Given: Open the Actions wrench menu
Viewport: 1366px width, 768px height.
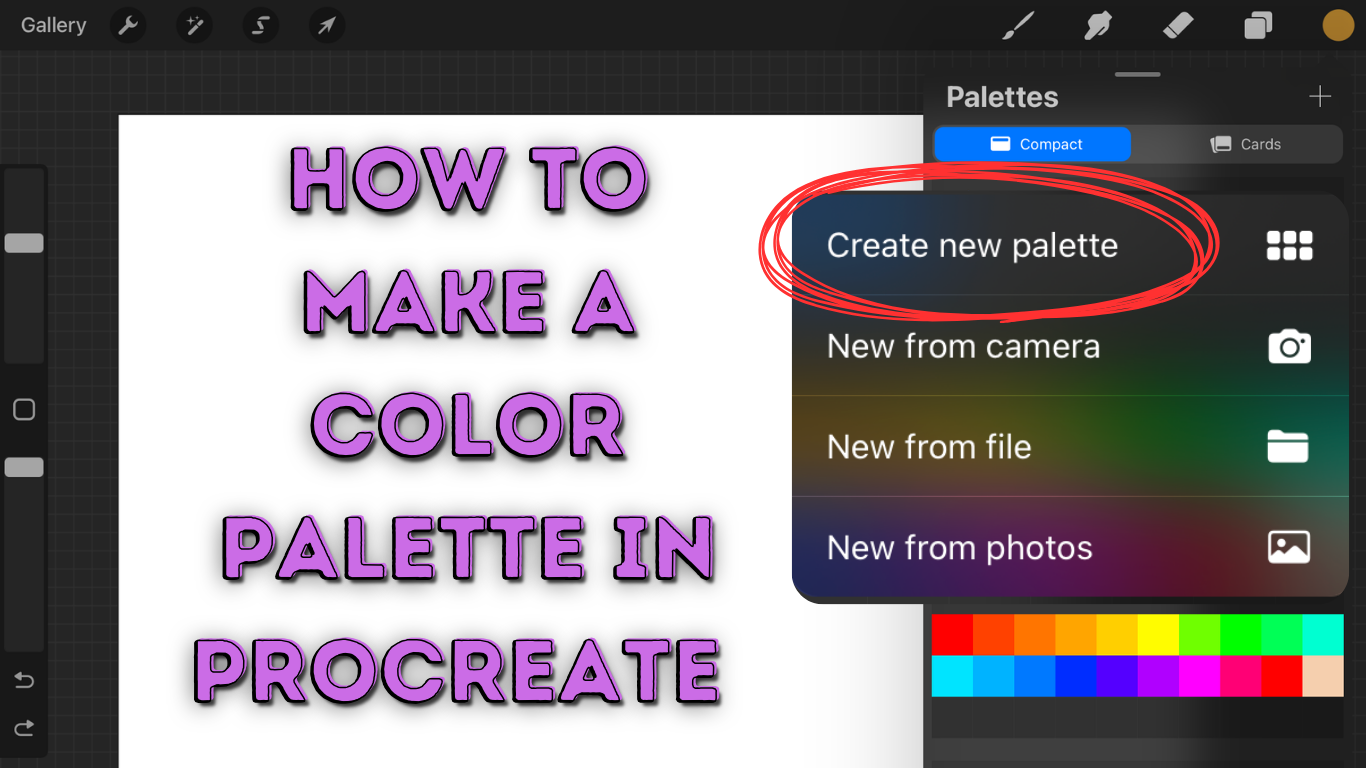Looking at the screenshot, I should click(128, 25).
